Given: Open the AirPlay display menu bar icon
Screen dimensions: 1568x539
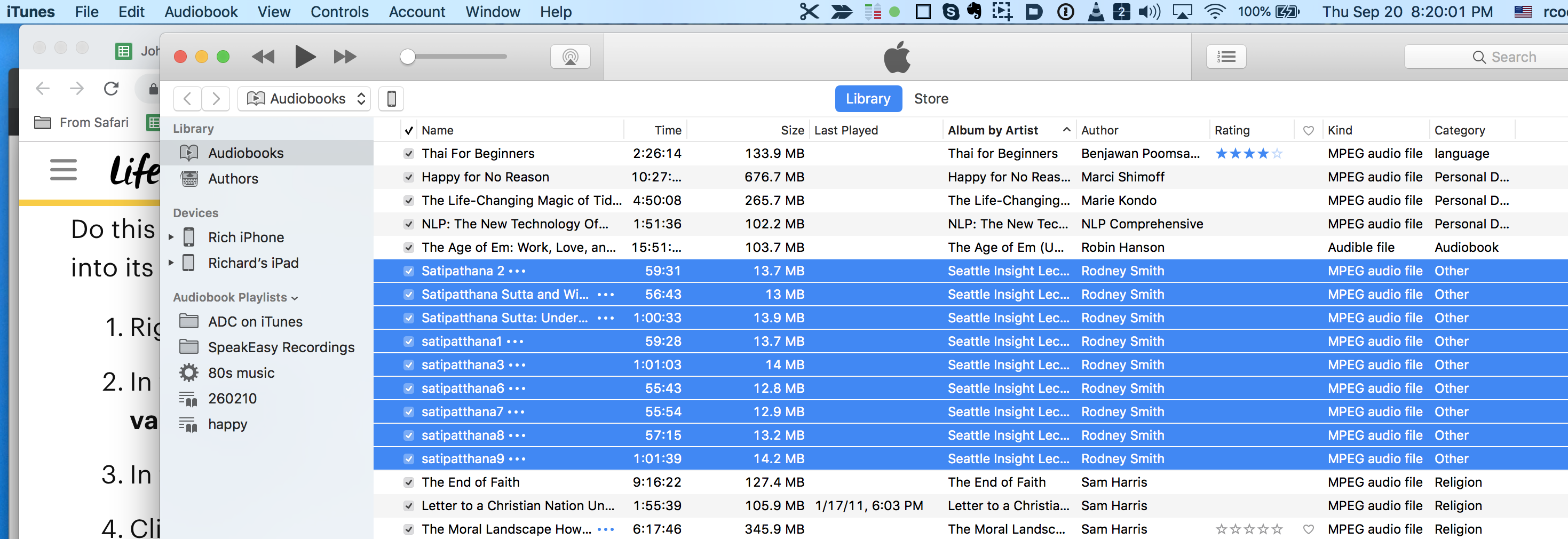Looking at the screenshot, I should [x=1182, y=12].
